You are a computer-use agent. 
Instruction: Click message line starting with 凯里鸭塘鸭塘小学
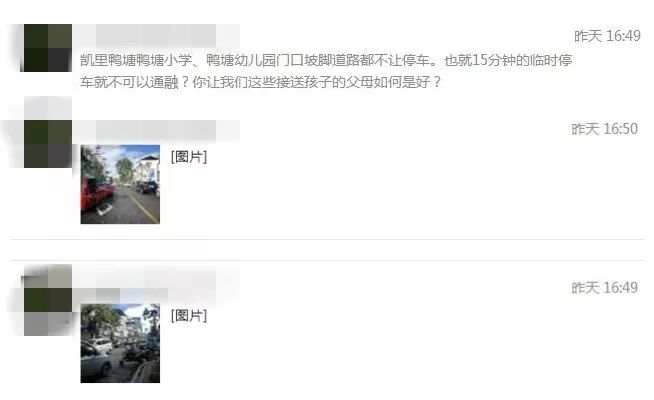(326, 60)
